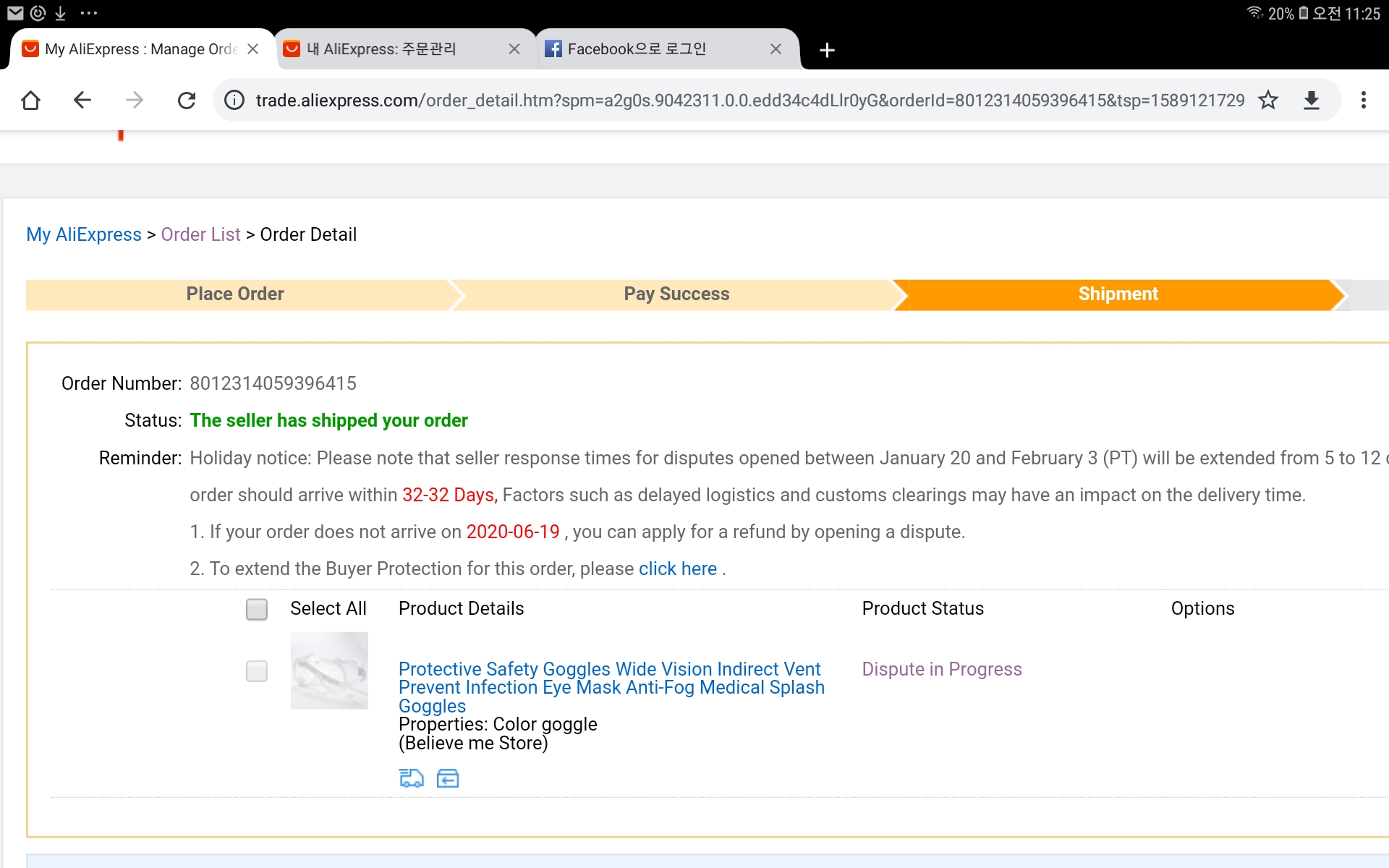Switch to the Korean AliExpress 주문관리 tab

click(391, 49)
